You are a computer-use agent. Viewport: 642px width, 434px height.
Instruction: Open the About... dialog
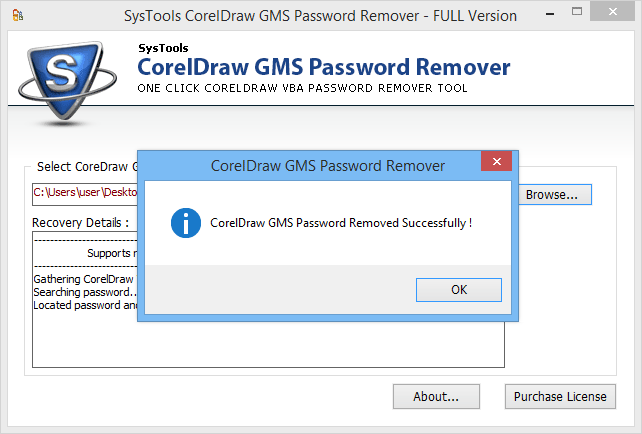tap(436, 396)
